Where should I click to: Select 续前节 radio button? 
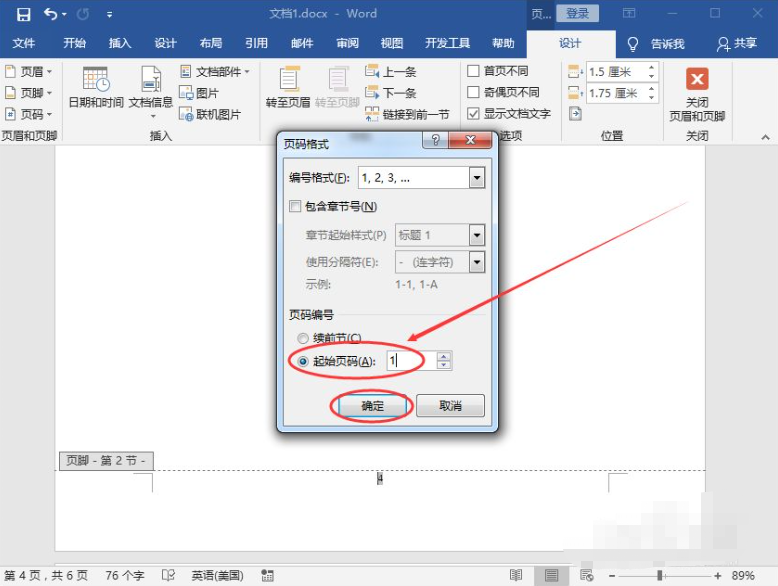click(x=303, y=338)
